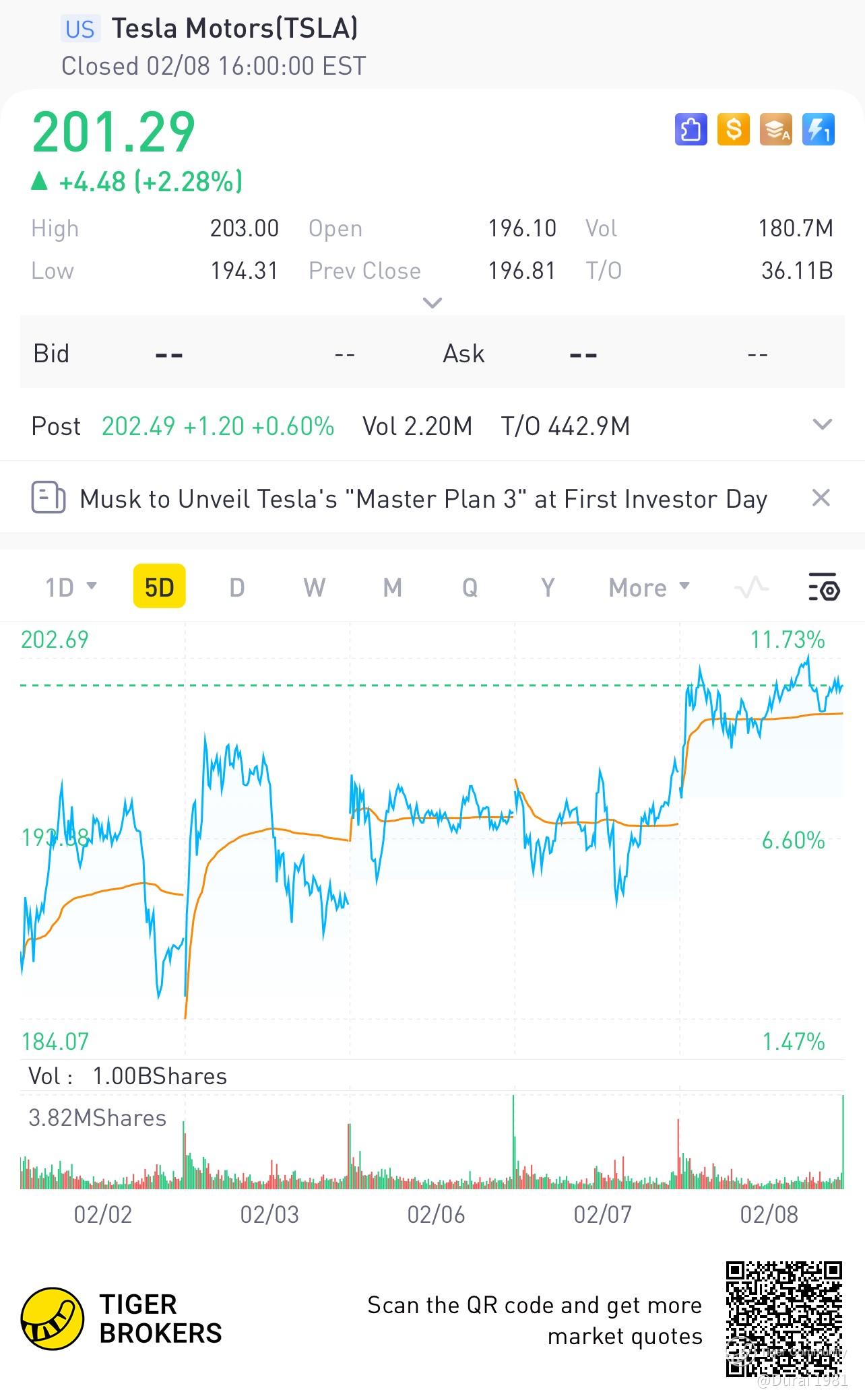Open the chart settings icon

[x=823, y=587]
